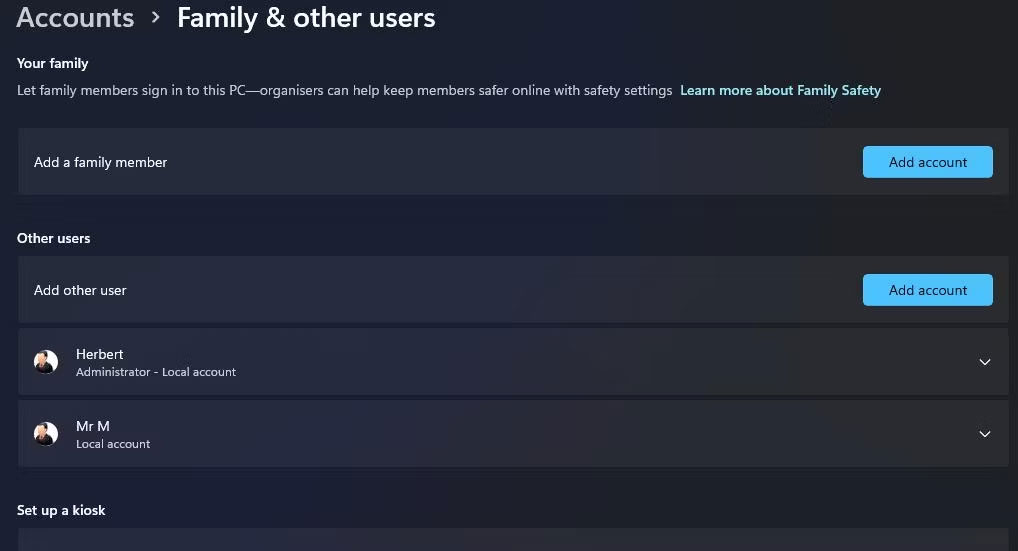Image resolution: width=1018 pixels, height=551 pixels.
Task: Click the Add a family member label
Action: (x=101, y=162)
